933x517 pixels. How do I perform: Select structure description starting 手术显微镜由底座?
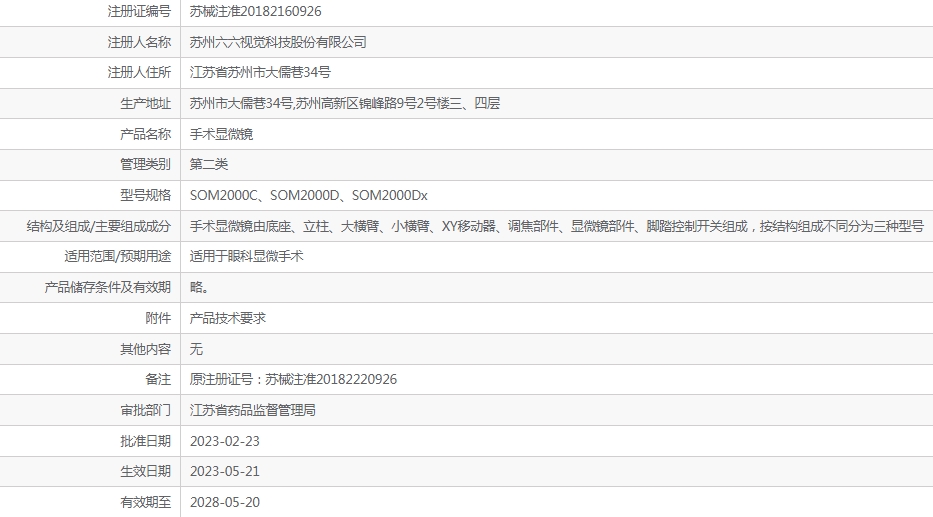tap(556, 226)
